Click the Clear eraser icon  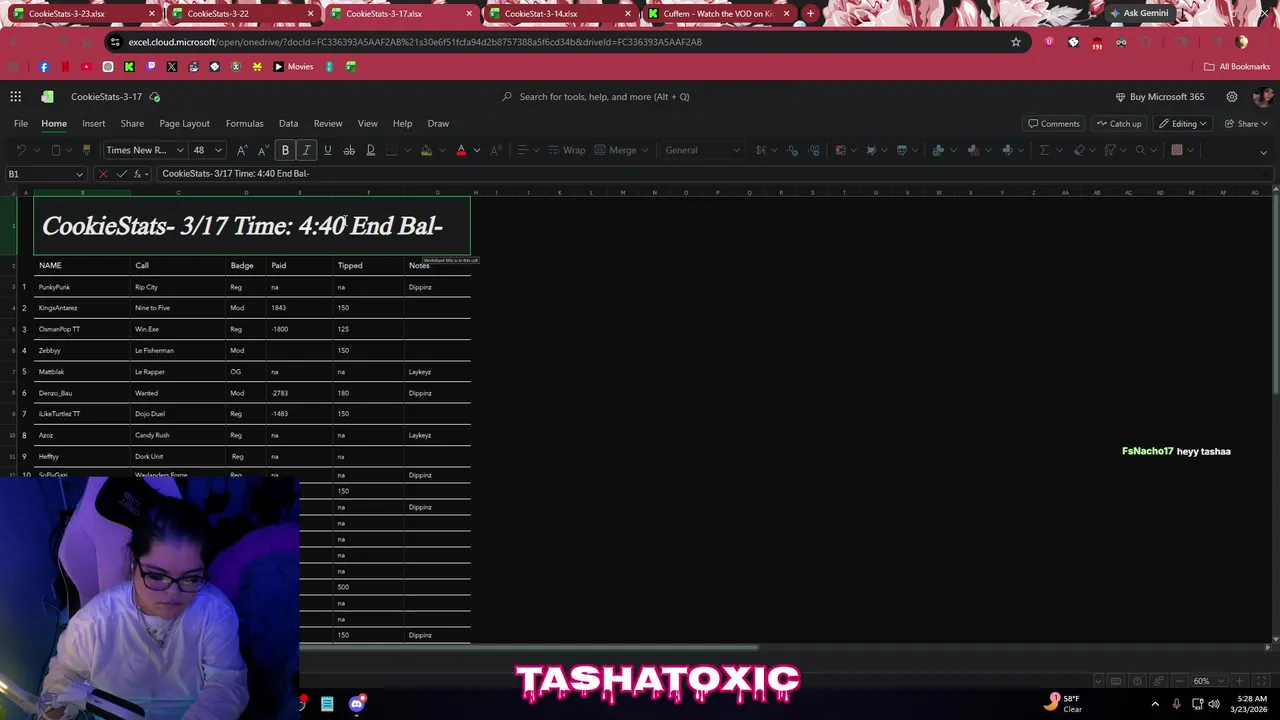coord(1079,150)
